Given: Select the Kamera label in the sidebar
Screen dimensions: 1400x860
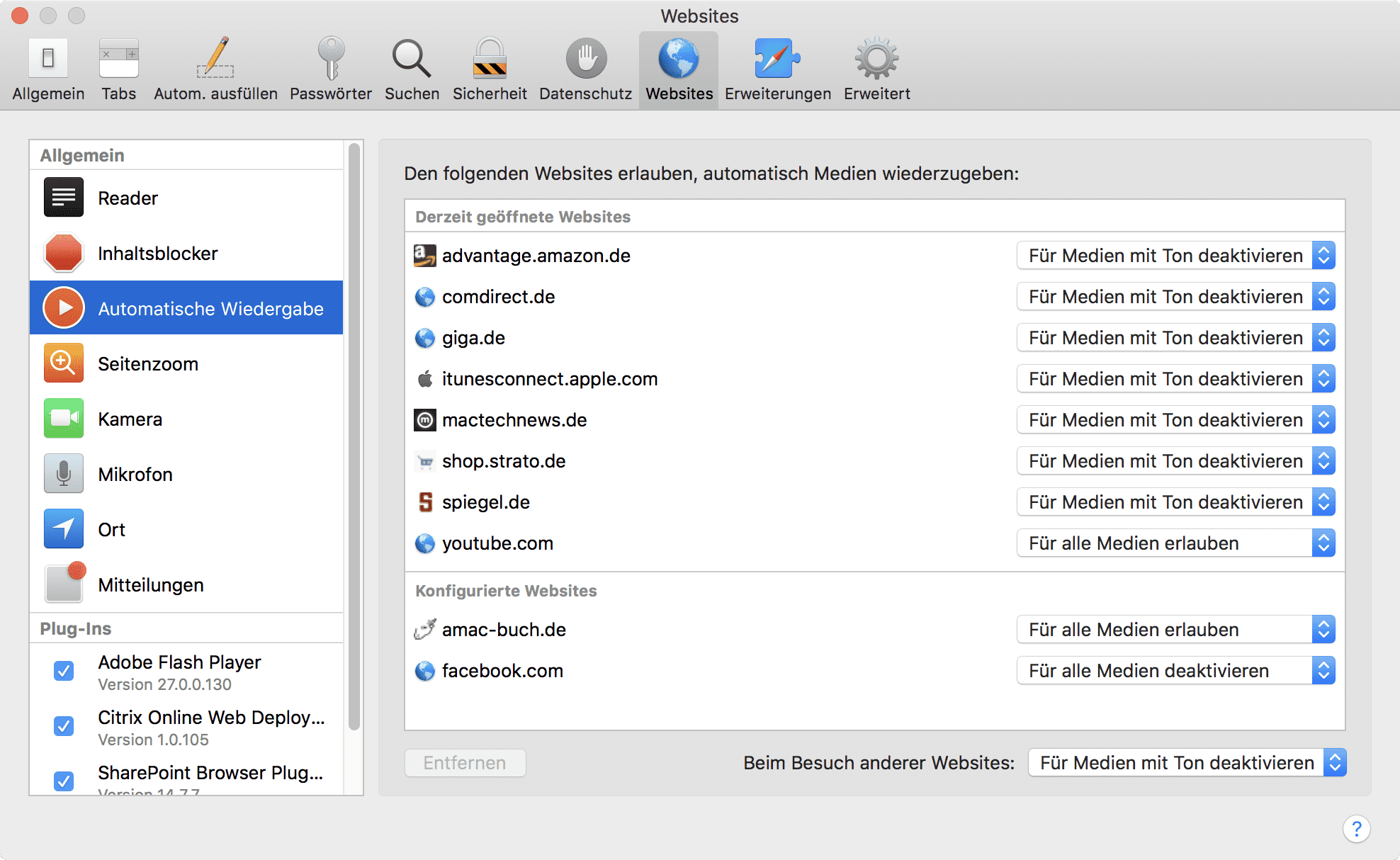Looking at the screenshot, I should coord(130,419).
